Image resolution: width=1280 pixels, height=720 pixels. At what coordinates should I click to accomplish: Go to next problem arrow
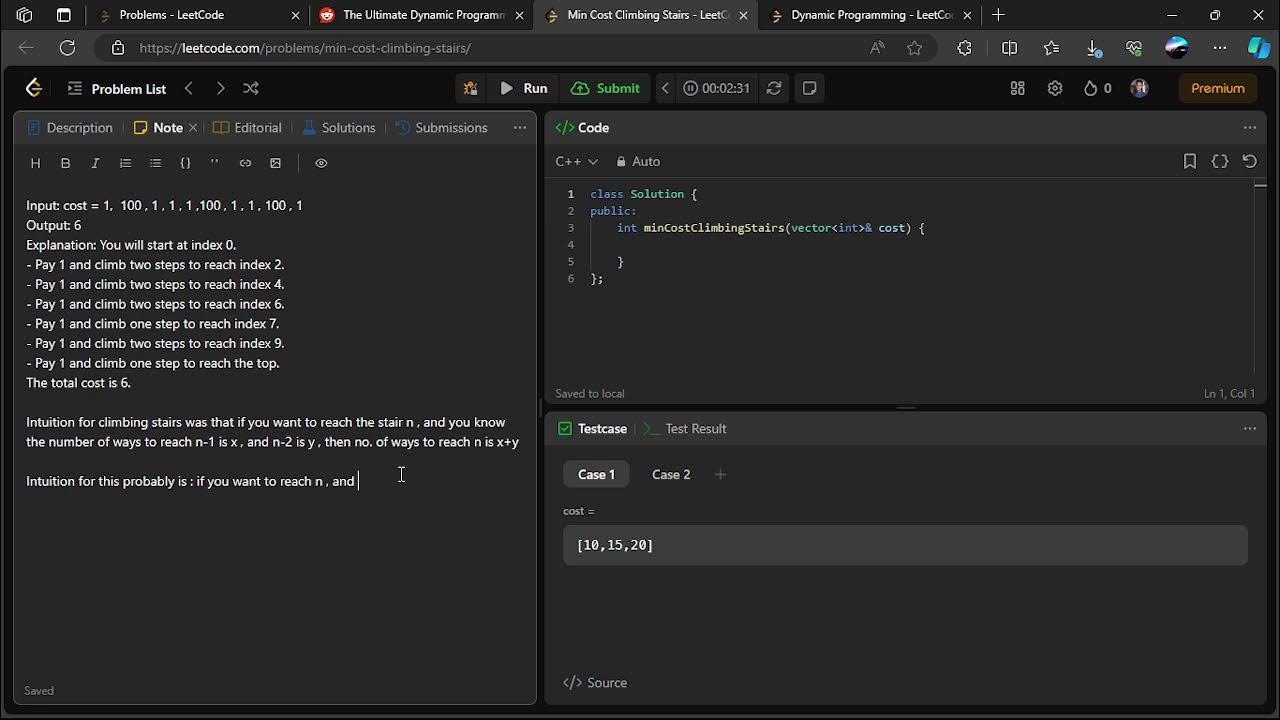click(x=220, y=88)
